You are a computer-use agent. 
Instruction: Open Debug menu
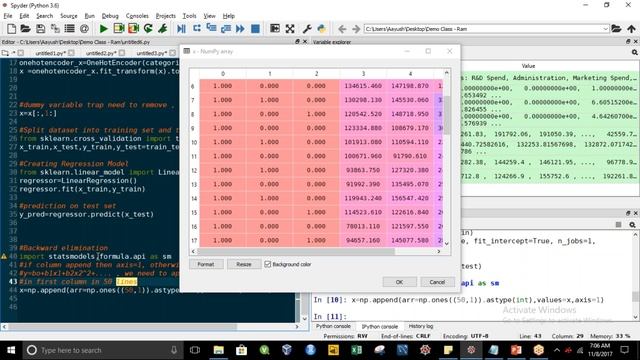click(x=110, y=16)
